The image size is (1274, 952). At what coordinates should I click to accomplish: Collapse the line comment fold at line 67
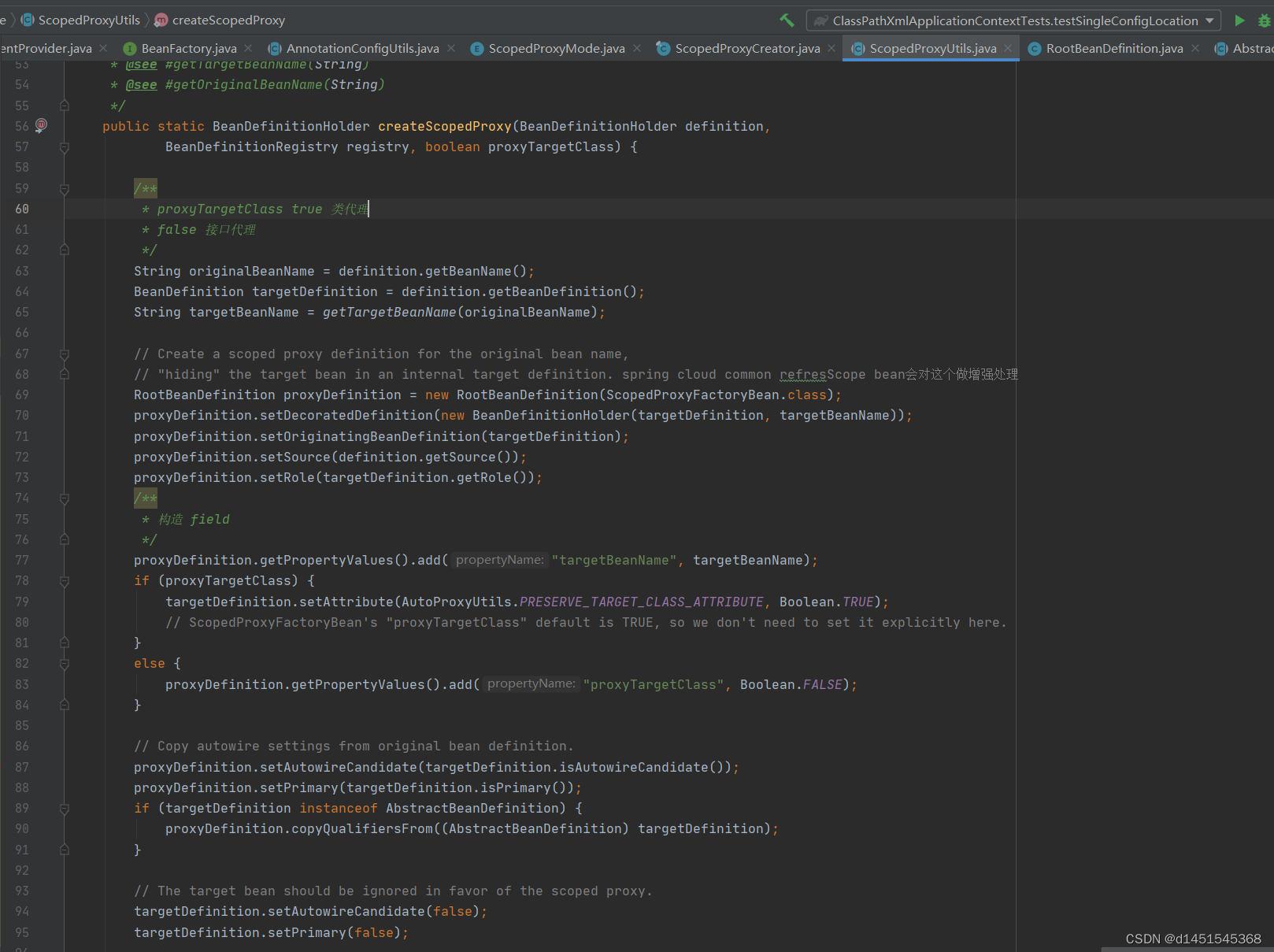click(65, 354)
